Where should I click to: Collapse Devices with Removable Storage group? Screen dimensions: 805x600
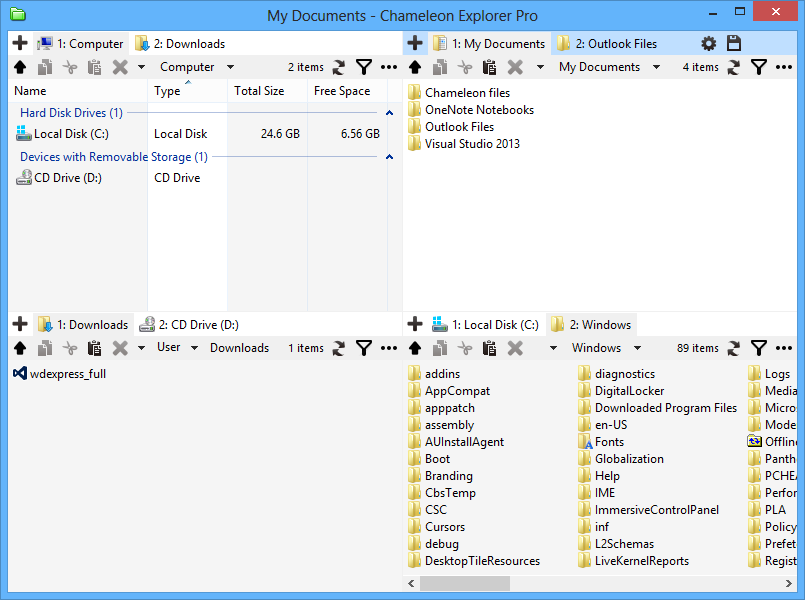click(389, 157)
